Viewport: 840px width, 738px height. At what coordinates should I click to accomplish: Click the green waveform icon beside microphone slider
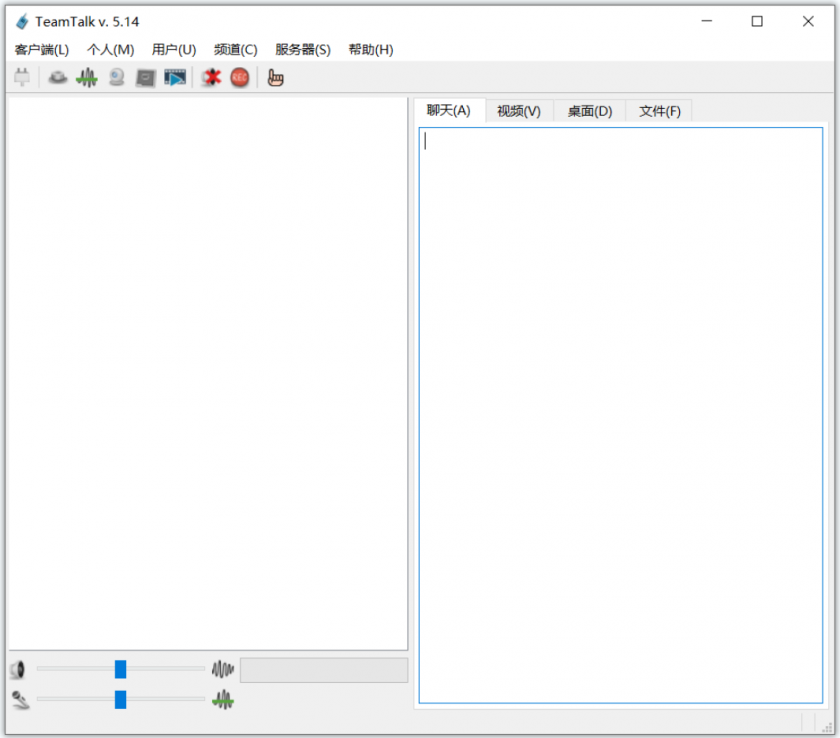pos(223,699)
